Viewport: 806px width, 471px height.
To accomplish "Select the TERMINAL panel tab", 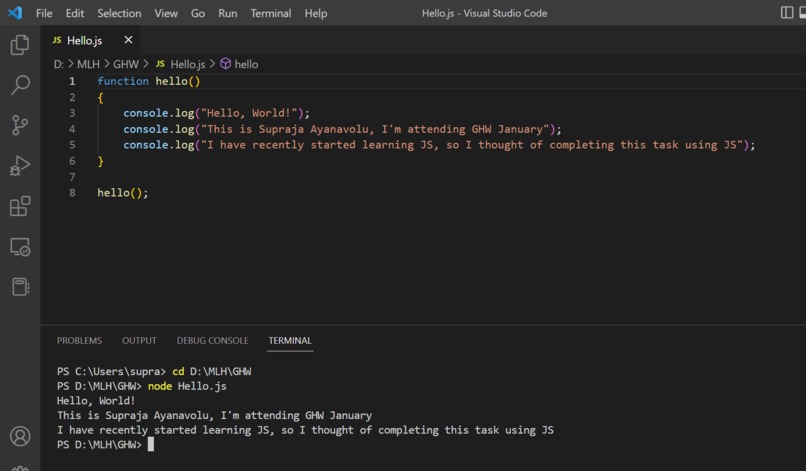I will [x=290, y=340].
